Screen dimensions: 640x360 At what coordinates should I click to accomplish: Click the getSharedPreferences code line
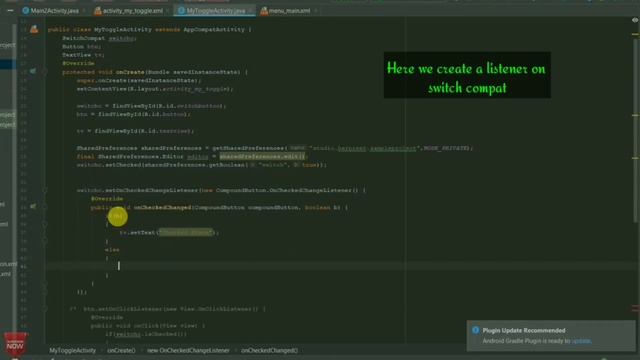[x=275, y=148]
